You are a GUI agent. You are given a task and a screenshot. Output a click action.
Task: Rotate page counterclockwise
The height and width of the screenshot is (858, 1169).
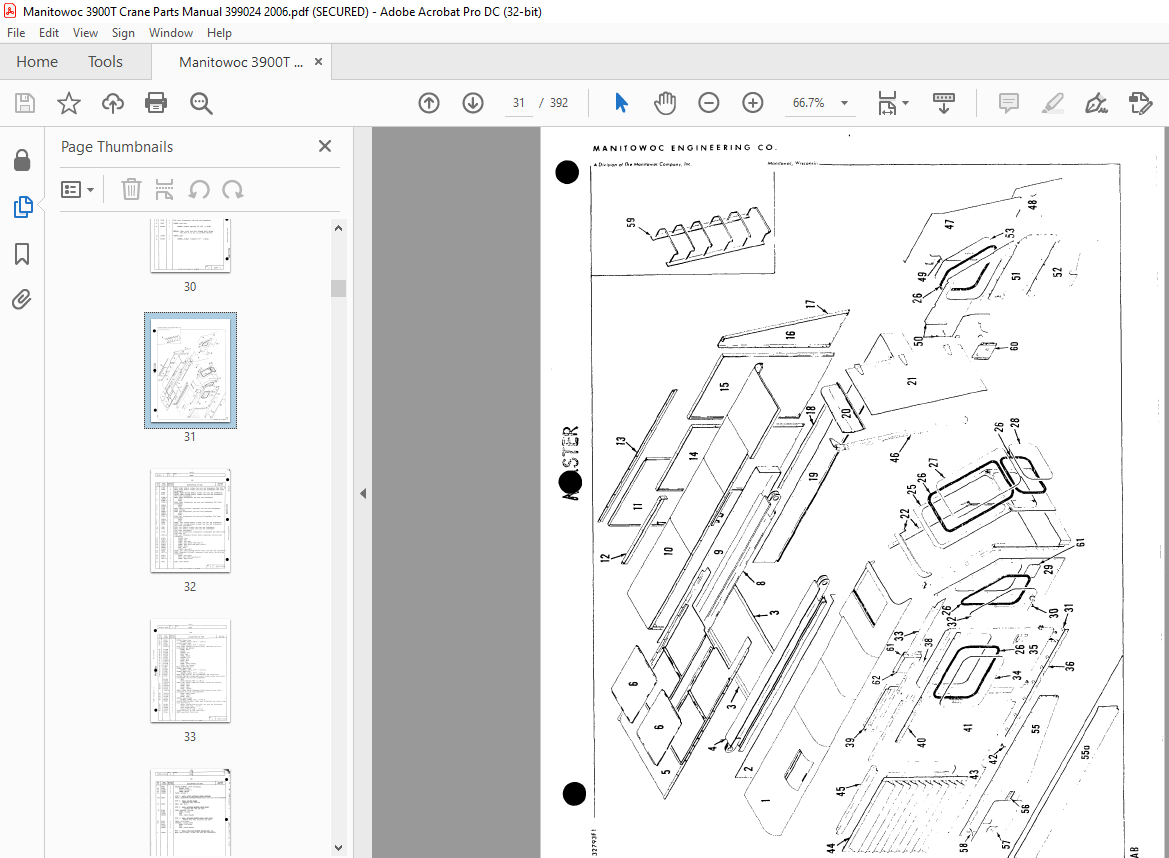pyautogui.click(x=198, y=189)
